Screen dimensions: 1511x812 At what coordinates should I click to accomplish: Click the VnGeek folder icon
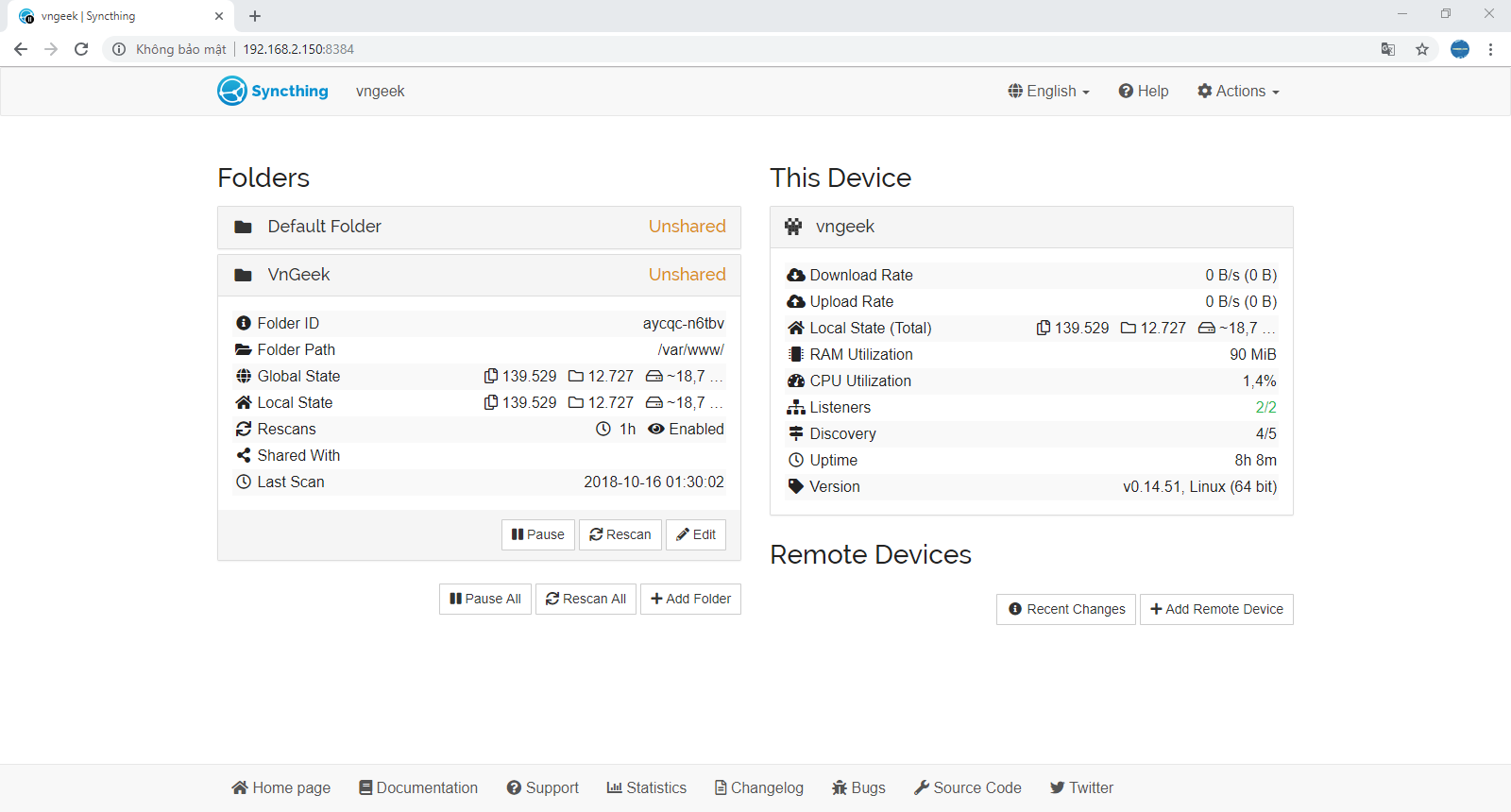[x=243, y=275]
